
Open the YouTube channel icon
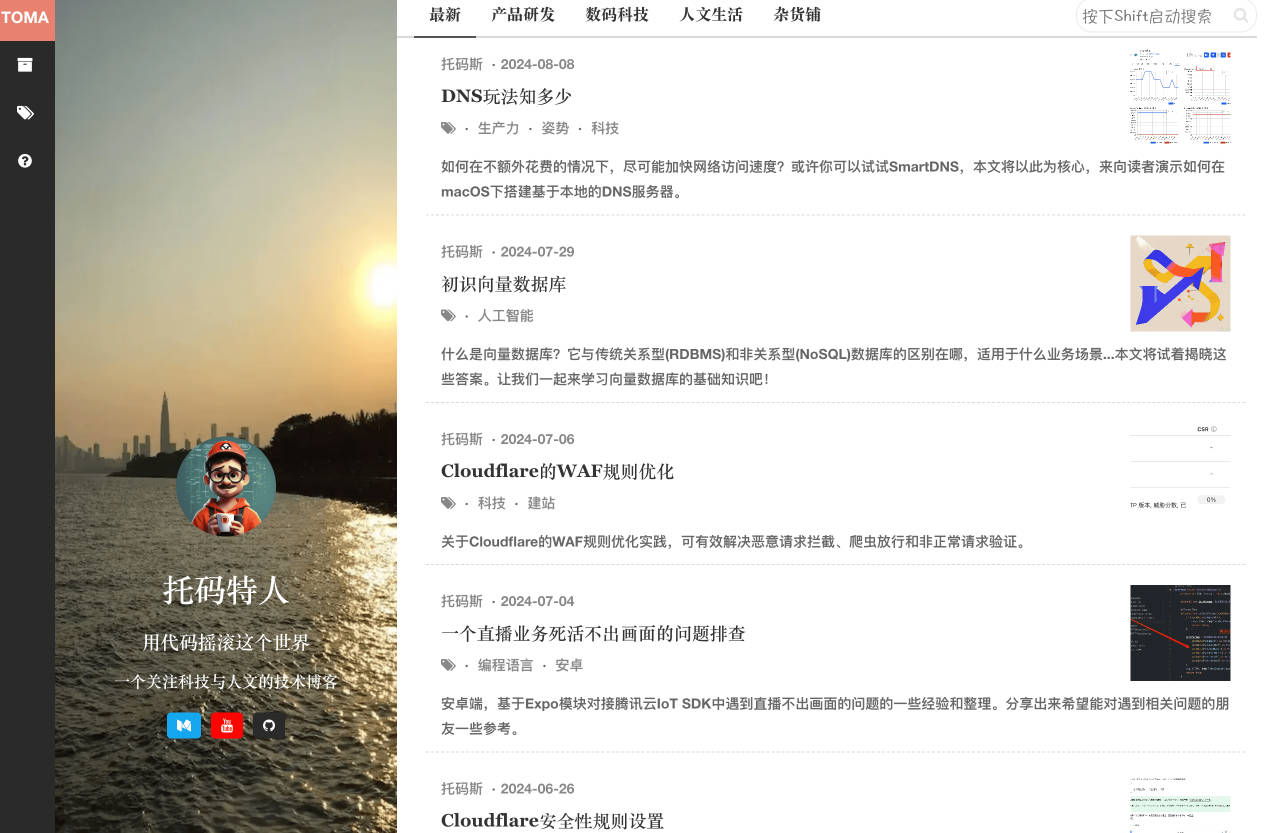click(x=227, y=725)
